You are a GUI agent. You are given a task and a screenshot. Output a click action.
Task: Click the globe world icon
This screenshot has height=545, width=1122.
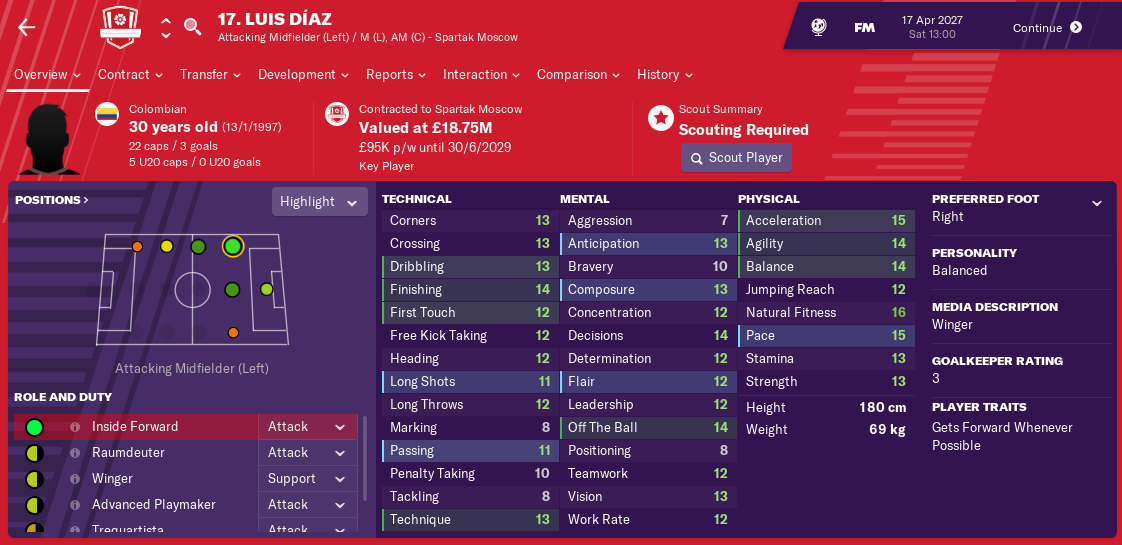pyautogui.click(x=818, y=28)
